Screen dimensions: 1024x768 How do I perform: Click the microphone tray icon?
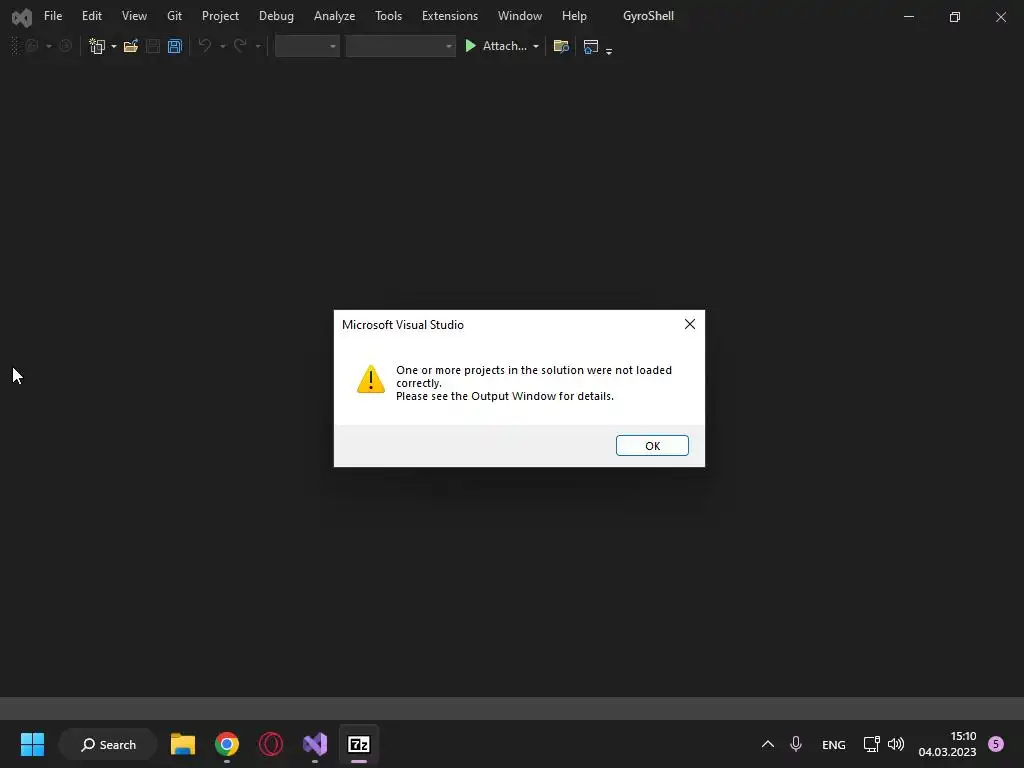(795, 744)
